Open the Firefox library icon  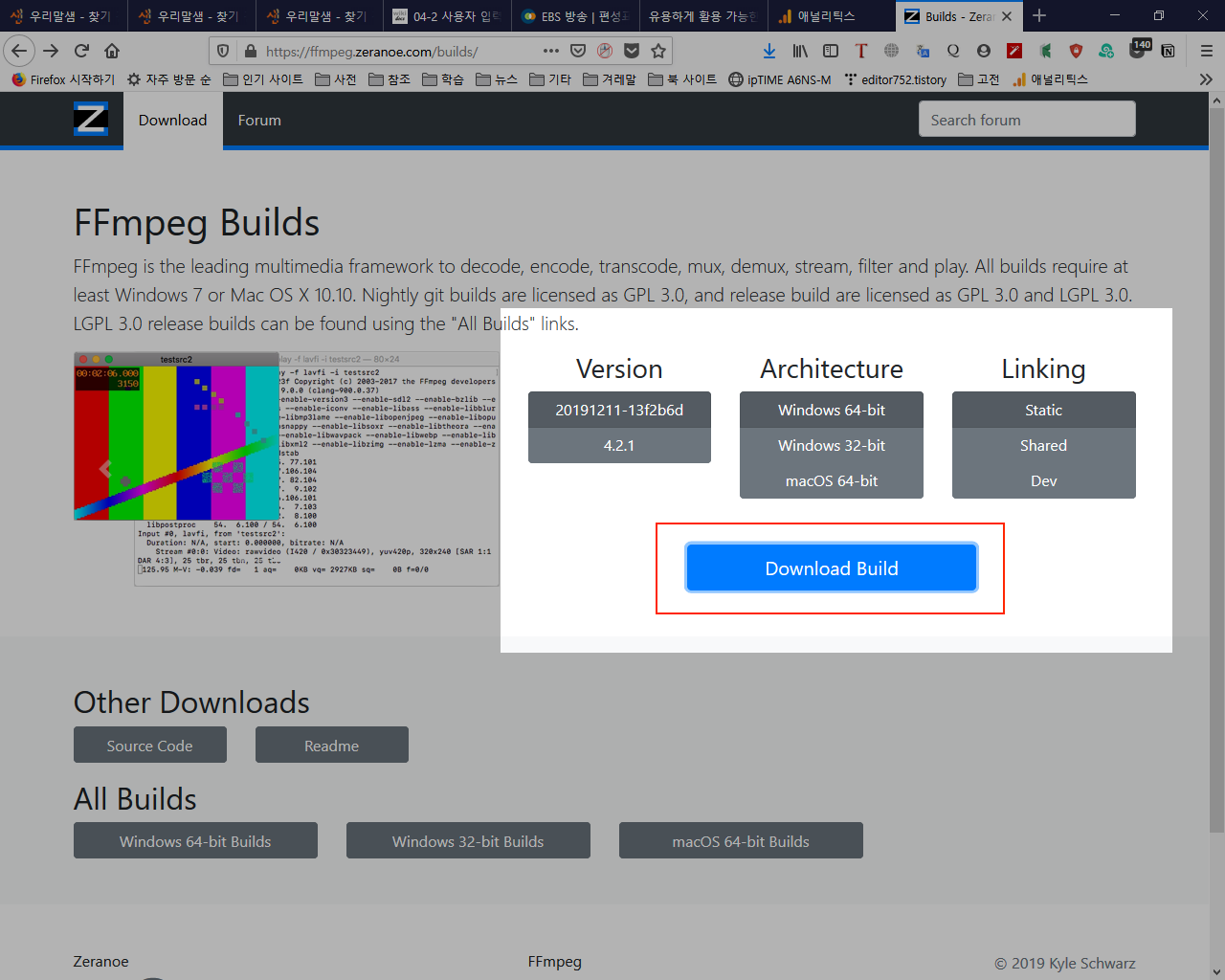(x=800, y=51)
